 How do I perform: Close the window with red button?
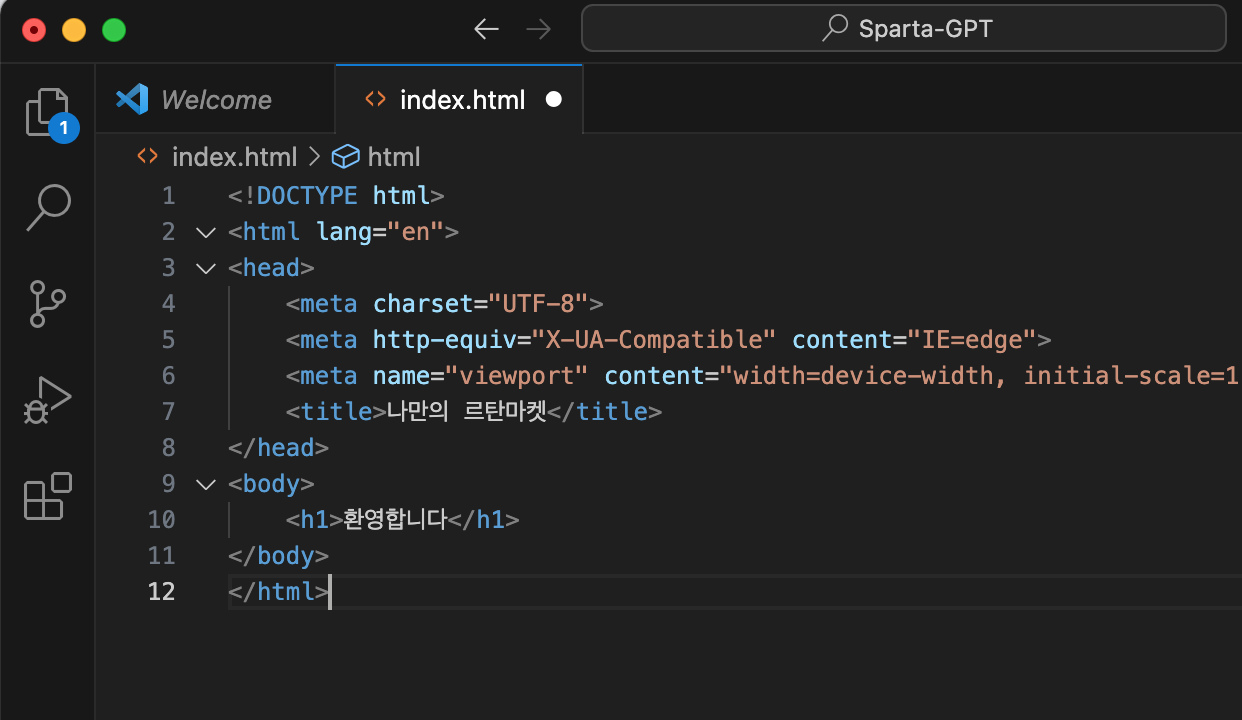(x=34, y=29)
